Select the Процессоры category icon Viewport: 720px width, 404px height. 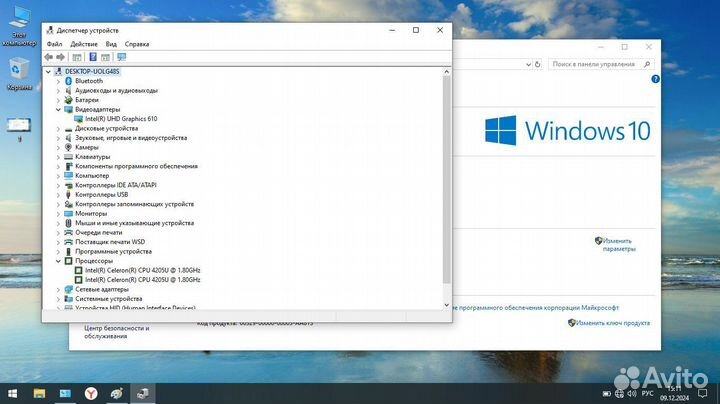68,261
